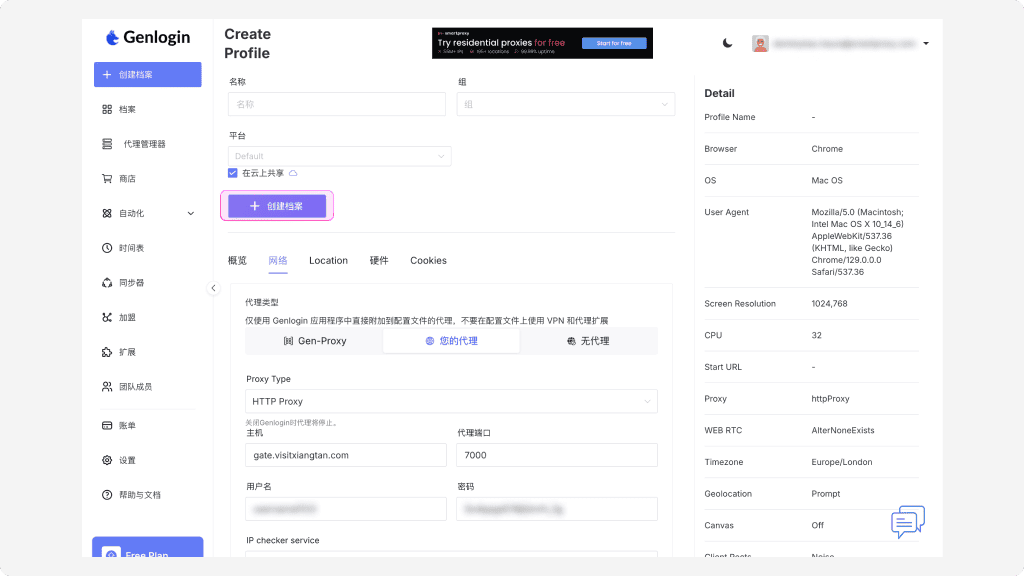Open team members icon in sidebar
This screenshot has width=1024, height=576.
click(107, 387)
